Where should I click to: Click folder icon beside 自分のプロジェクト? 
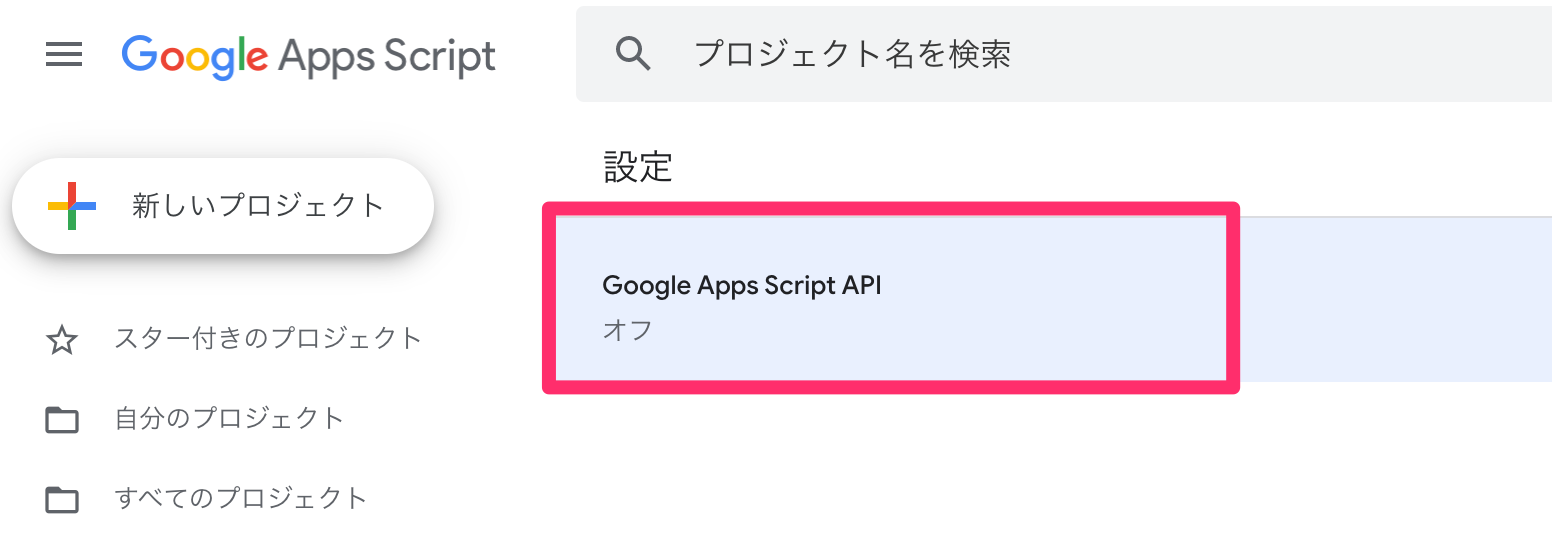click(62, 420)
